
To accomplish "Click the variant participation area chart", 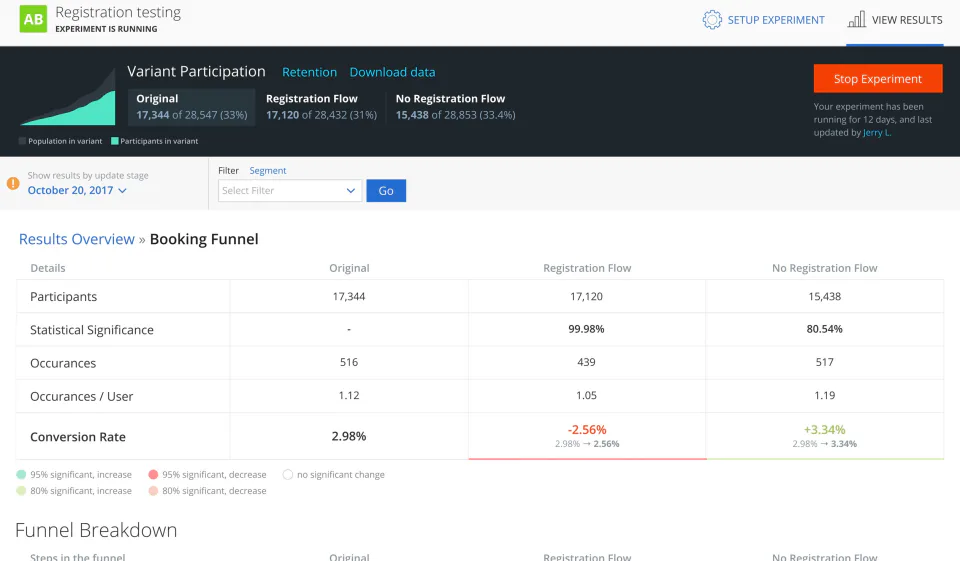I will (x=67, y=97).
